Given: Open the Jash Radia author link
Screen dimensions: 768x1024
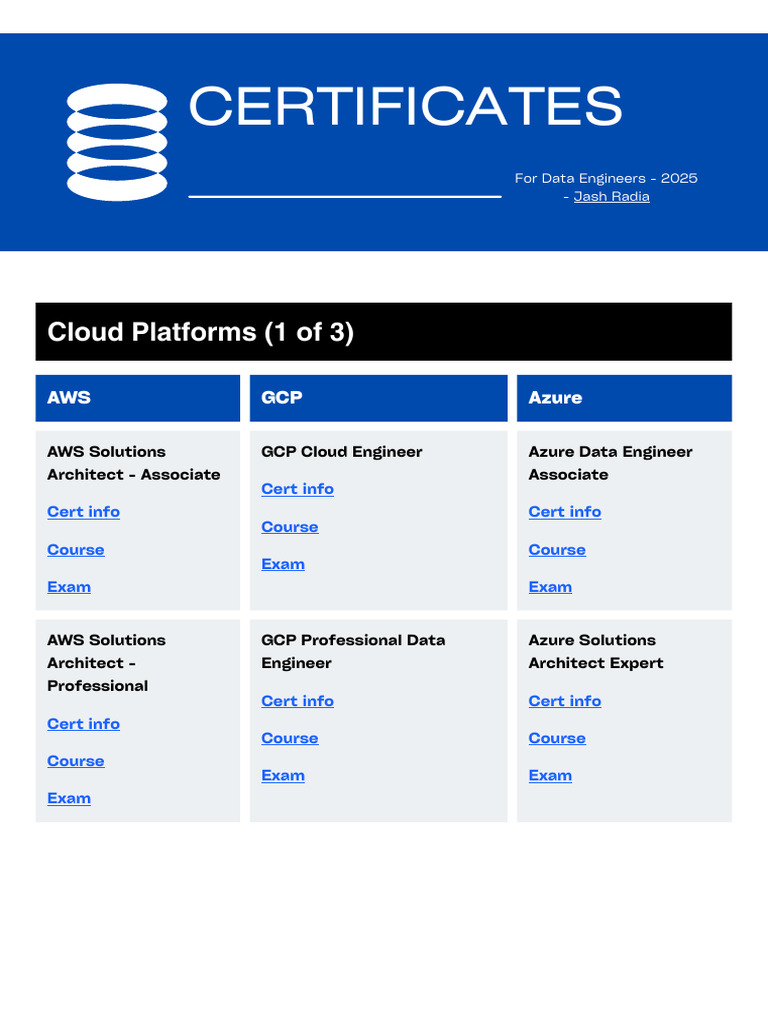Looking at the screenshot, I should (x=611, y=197).
